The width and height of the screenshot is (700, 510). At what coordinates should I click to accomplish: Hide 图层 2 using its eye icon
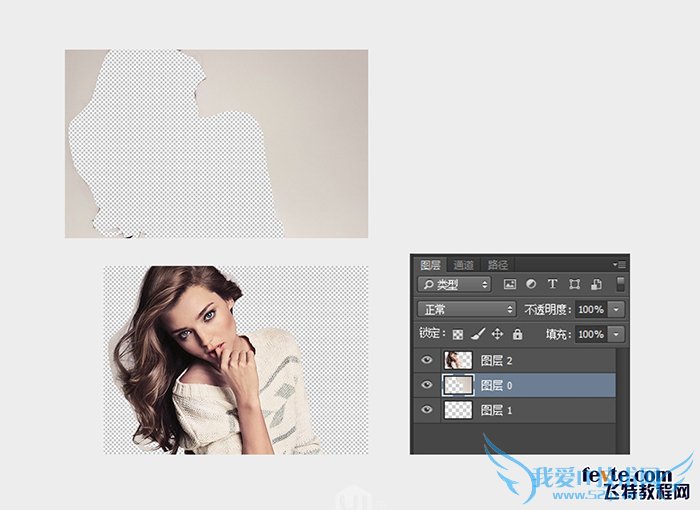pos(427,360)
